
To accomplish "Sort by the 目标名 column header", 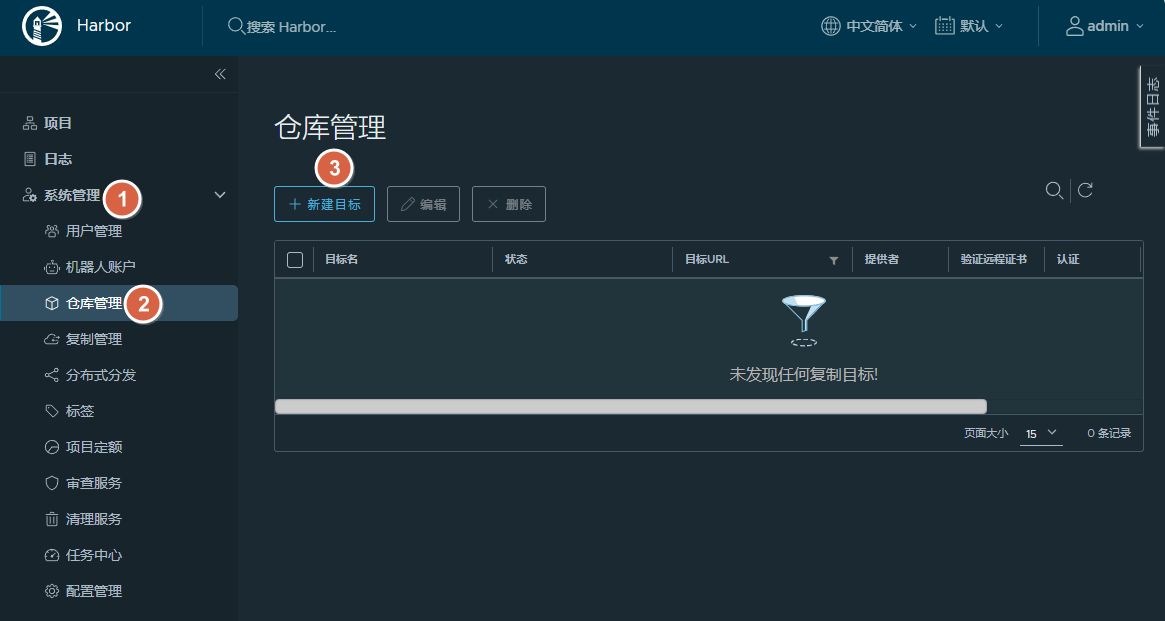I will 342,259.
